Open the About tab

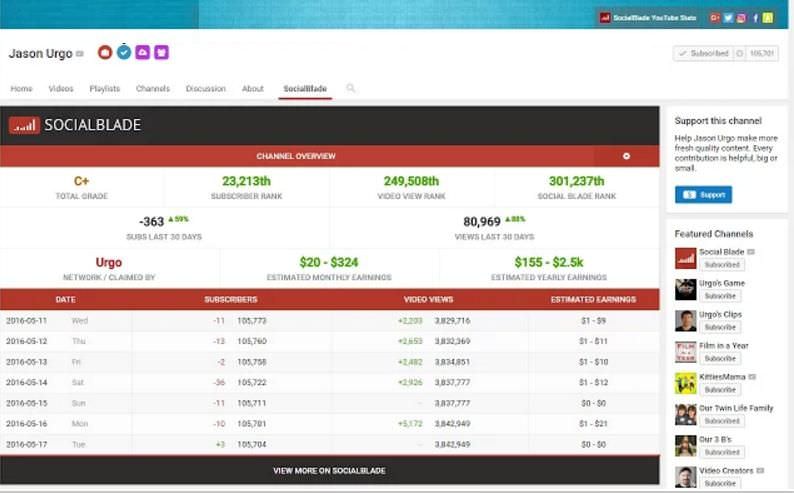253,89
